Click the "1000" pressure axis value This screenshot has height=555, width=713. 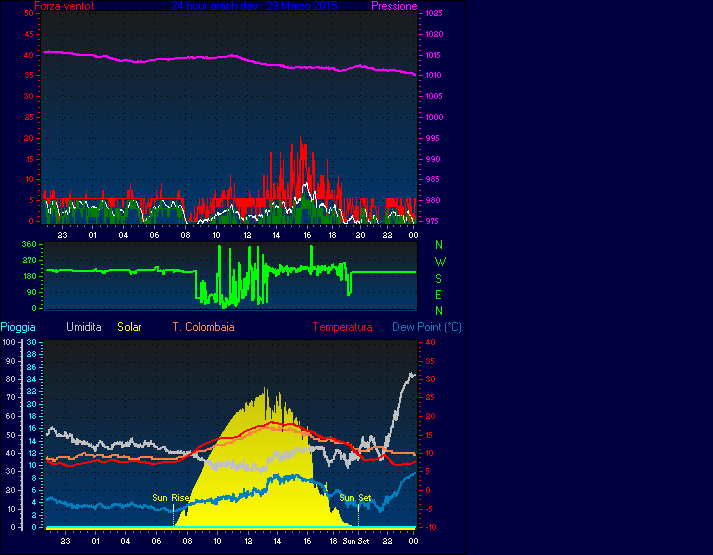coord(434,117)
